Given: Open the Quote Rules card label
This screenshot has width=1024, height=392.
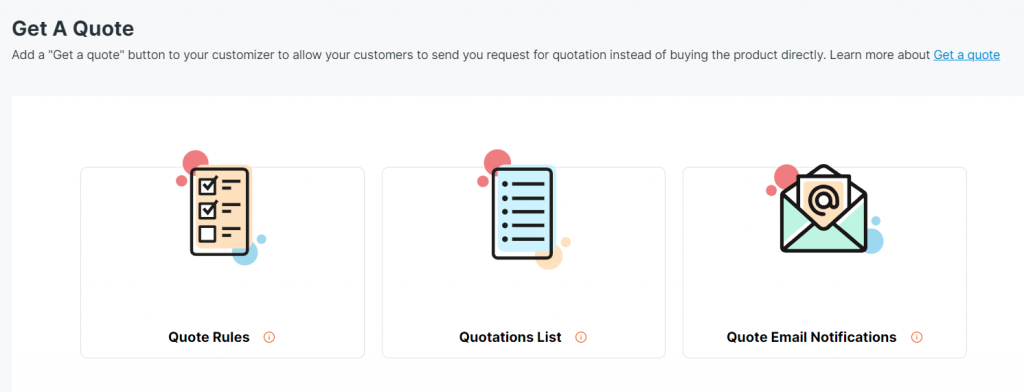Looking at the screenshot, I should (x=209, y=338).
